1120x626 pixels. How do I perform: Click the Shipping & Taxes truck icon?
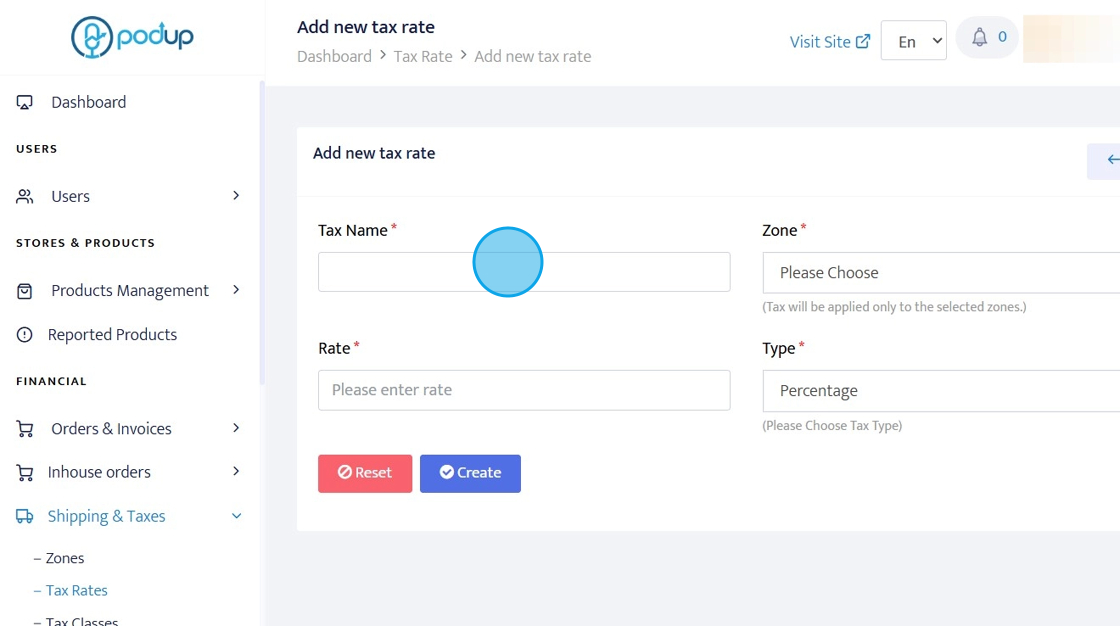[25, 517]
